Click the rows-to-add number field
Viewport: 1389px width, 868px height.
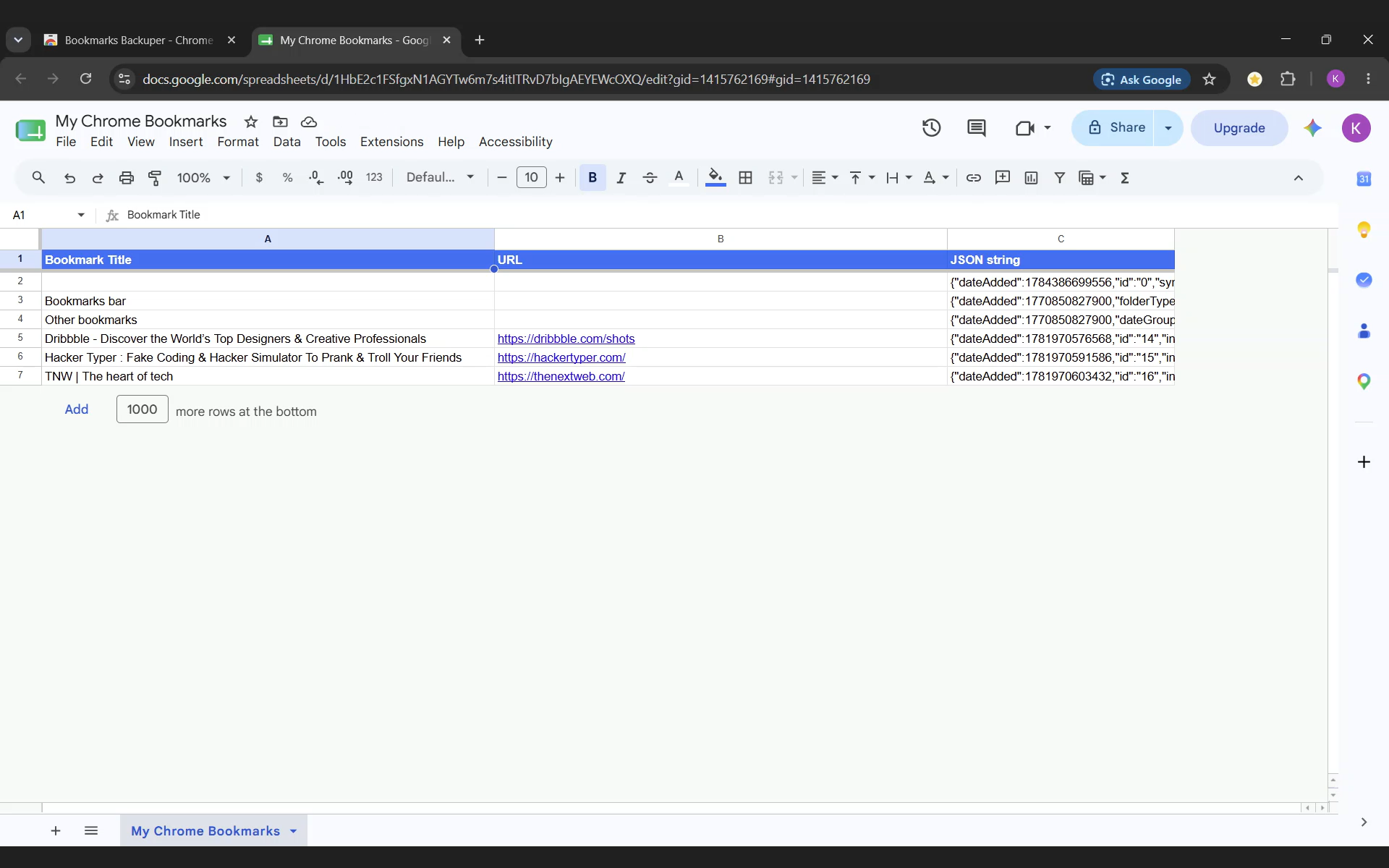[x=143, y=409]
